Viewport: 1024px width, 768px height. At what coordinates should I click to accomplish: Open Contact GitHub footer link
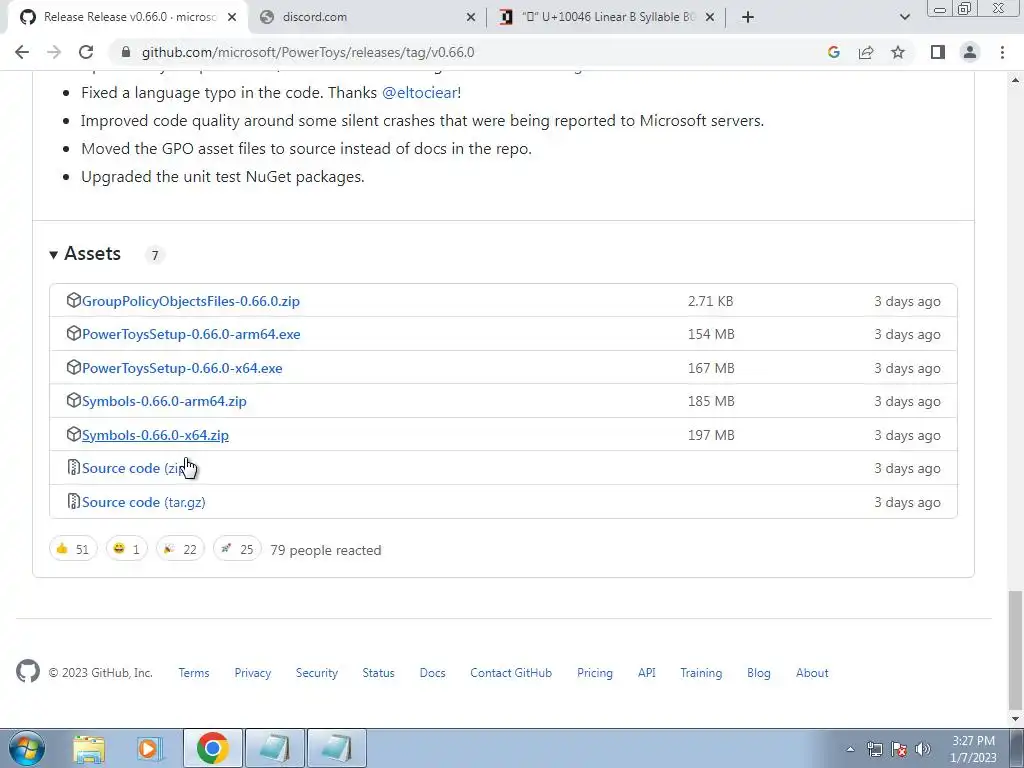coord(511,673)
